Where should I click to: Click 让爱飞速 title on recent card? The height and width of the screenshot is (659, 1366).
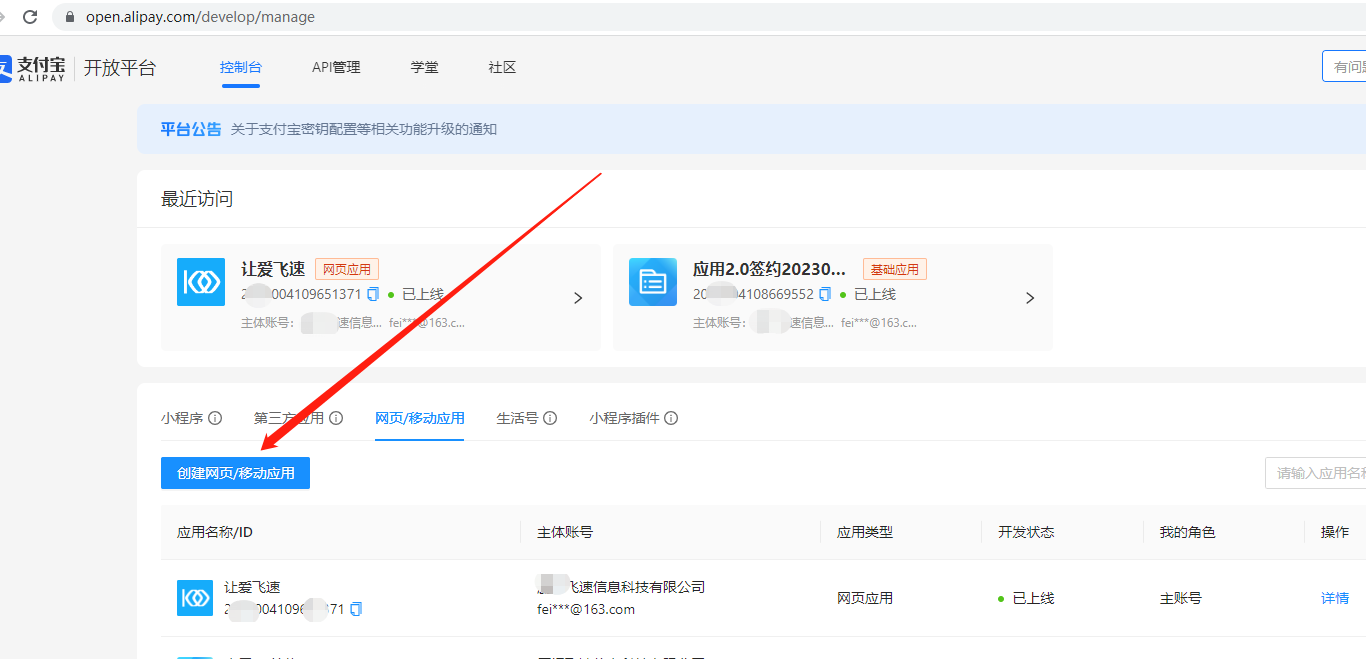[x=273, y=269]
